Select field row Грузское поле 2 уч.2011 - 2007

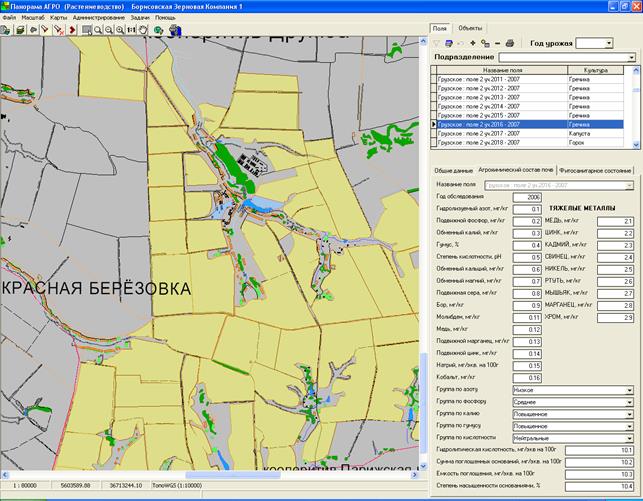coord(530,79)
